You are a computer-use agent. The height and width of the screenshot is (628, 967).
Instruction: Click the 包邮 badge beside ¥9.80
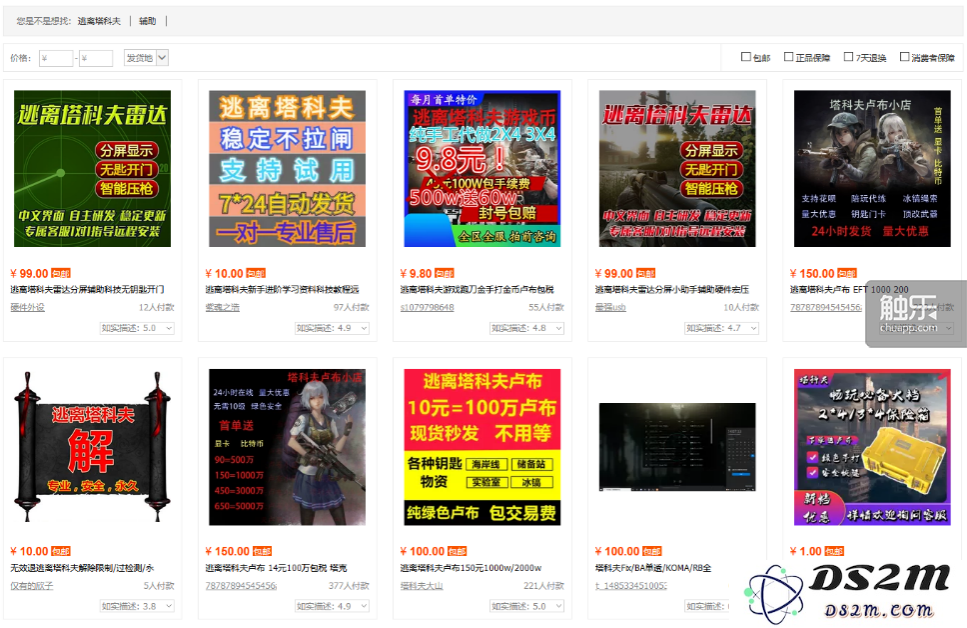click(x=445, y=273)
